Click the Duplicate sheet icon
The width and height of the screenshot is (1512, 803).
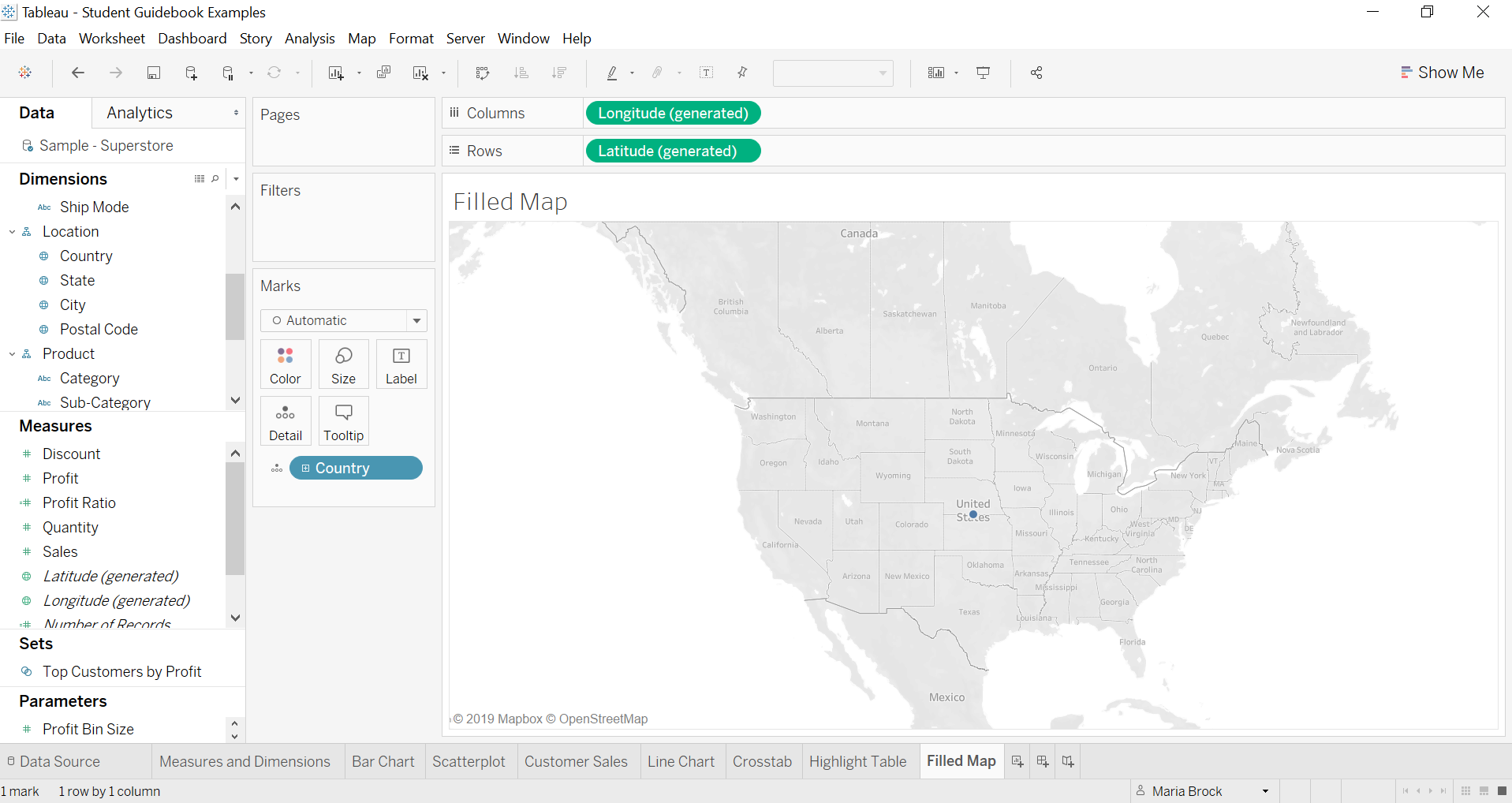coord(384,73)
